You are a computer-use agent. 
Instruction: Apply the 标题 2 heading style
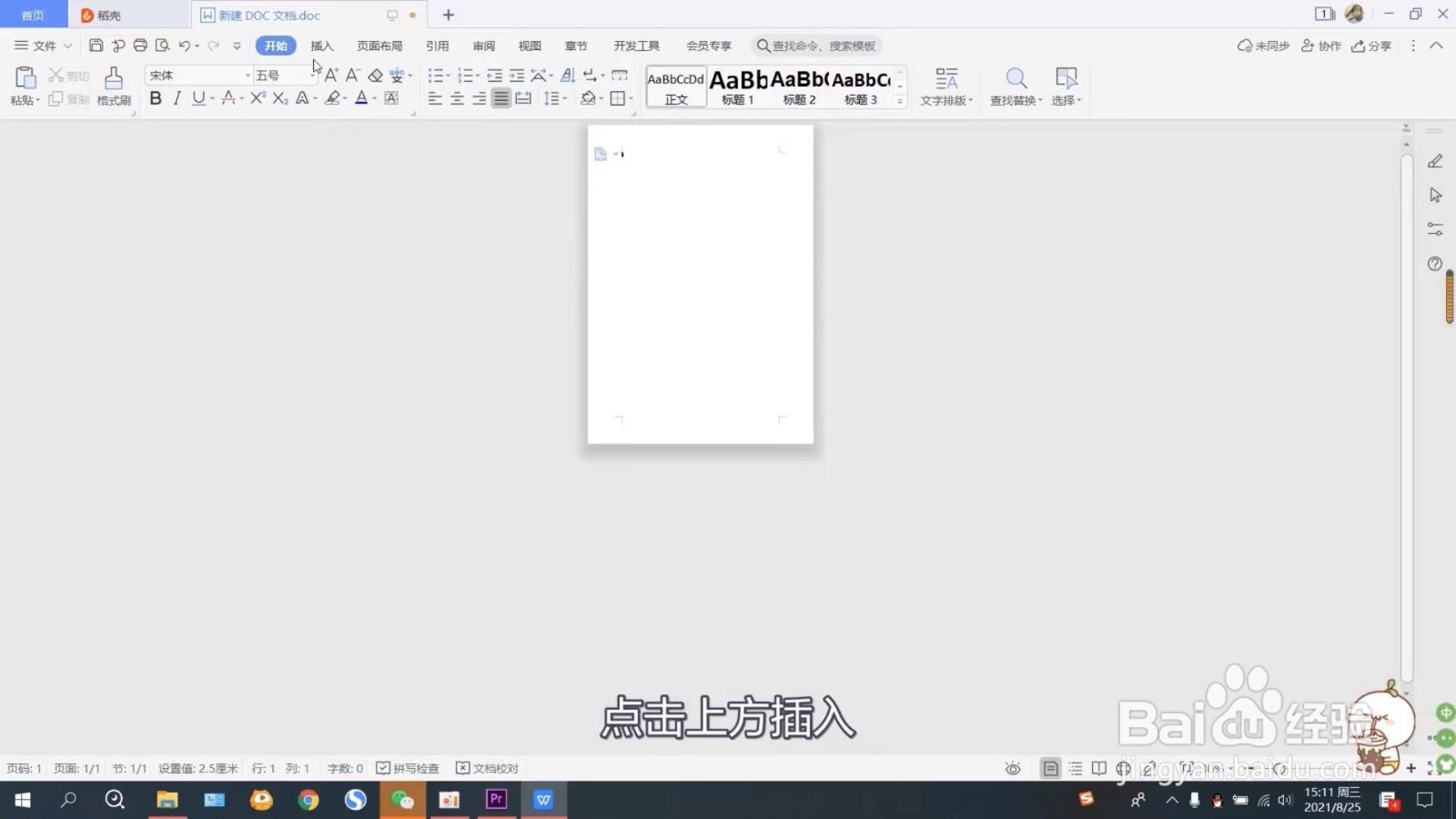click(x=799, y=87)
